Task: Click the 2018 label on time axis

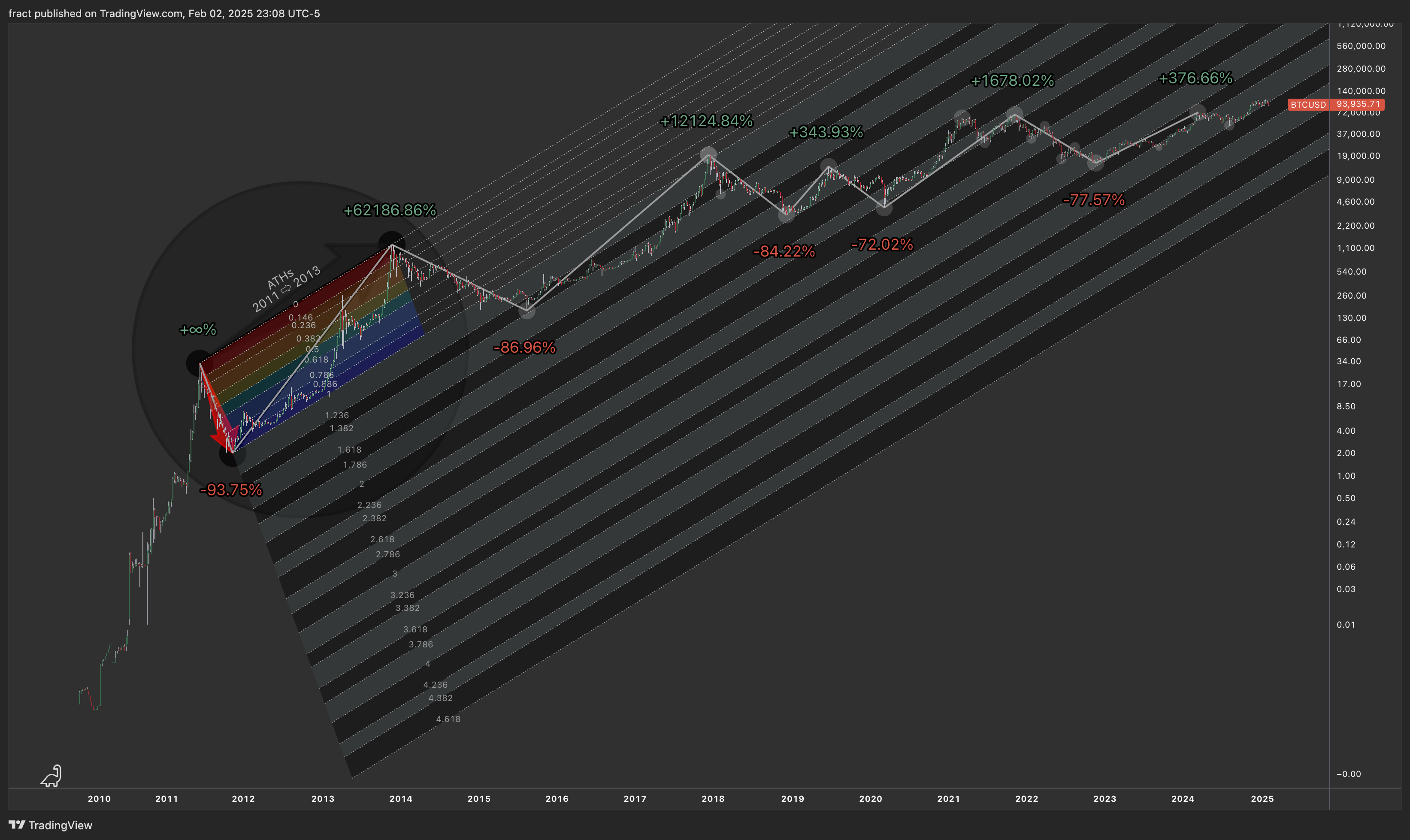Action: coord(713,799)
